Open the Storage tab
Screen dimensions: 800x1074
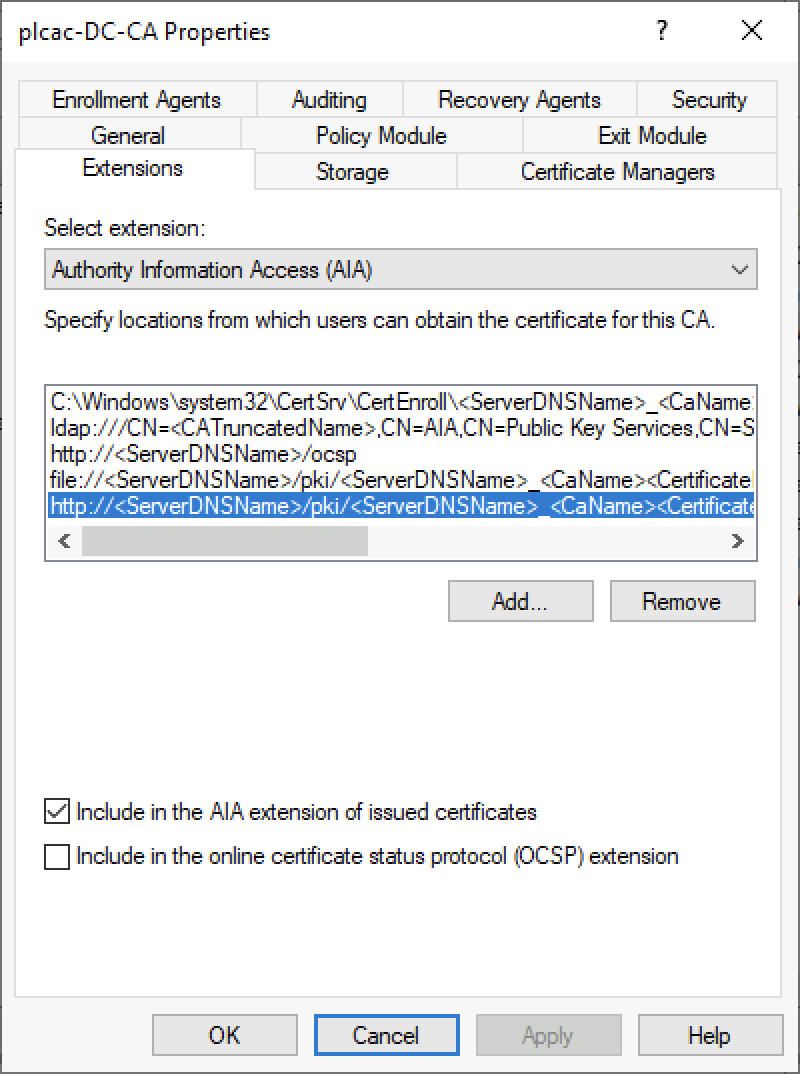pos(352,172)
